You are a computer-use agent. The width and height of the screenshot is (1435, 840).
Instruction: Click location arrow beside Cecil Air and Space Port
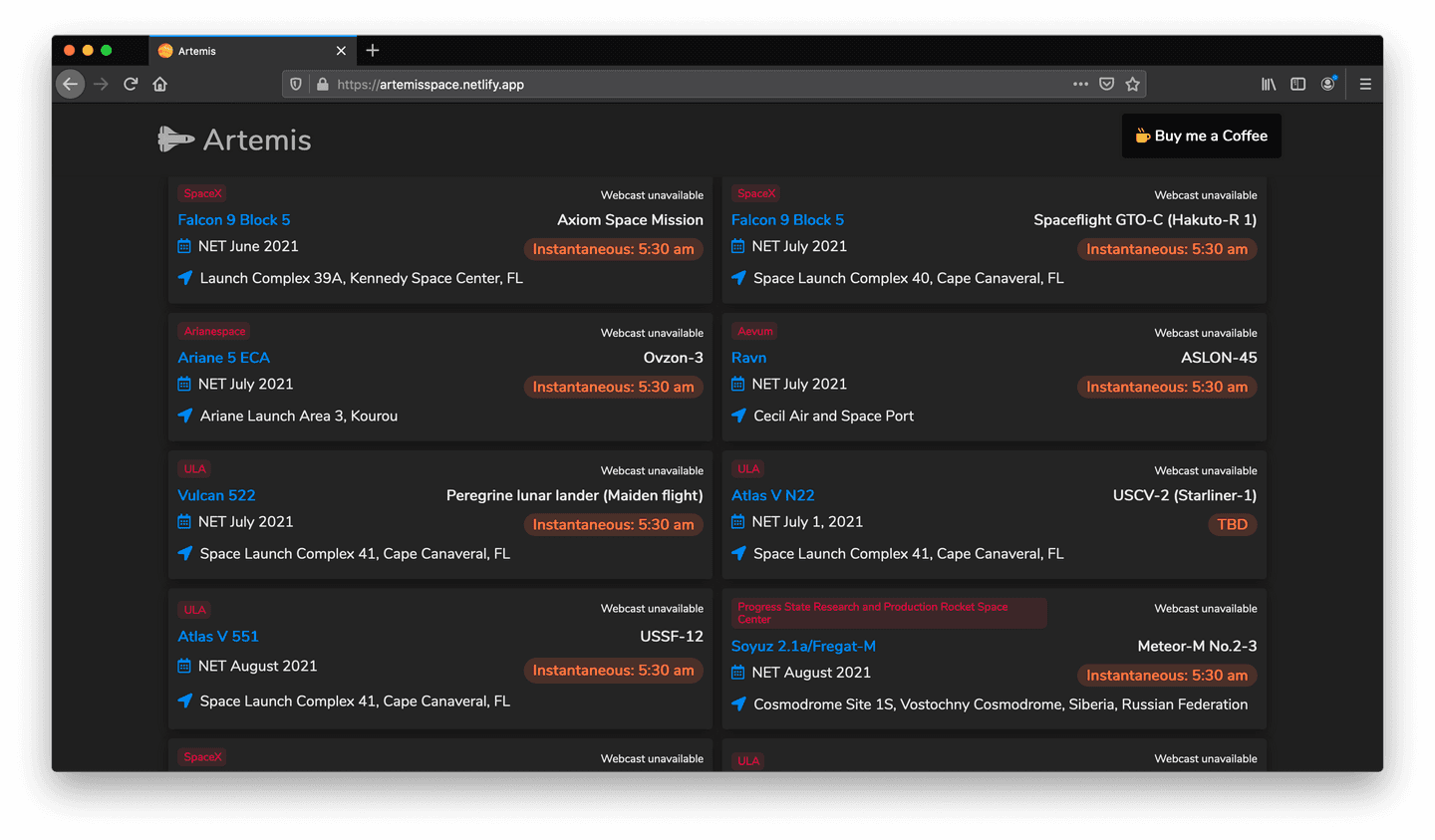[x=738, y=416]
